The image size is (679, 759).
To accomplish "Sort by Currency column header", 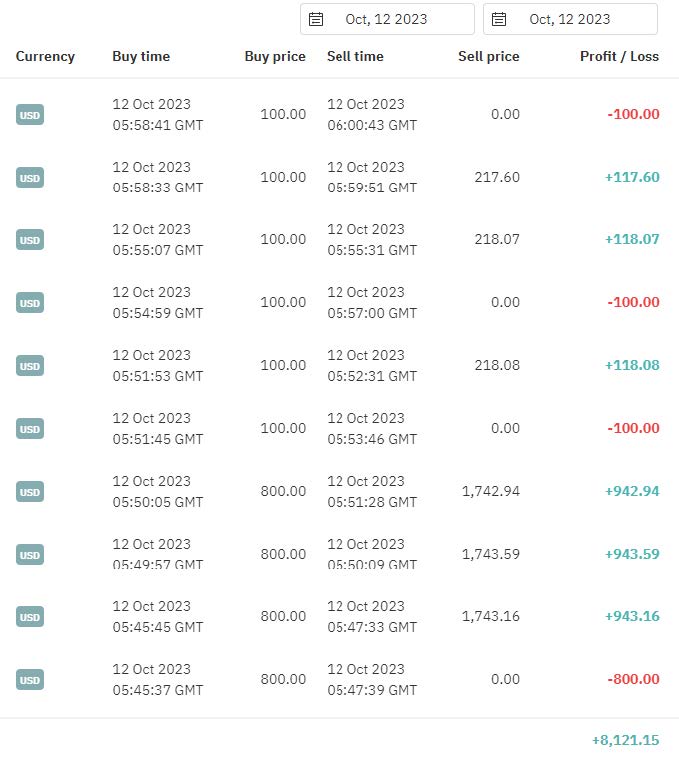I will point(45,57).
